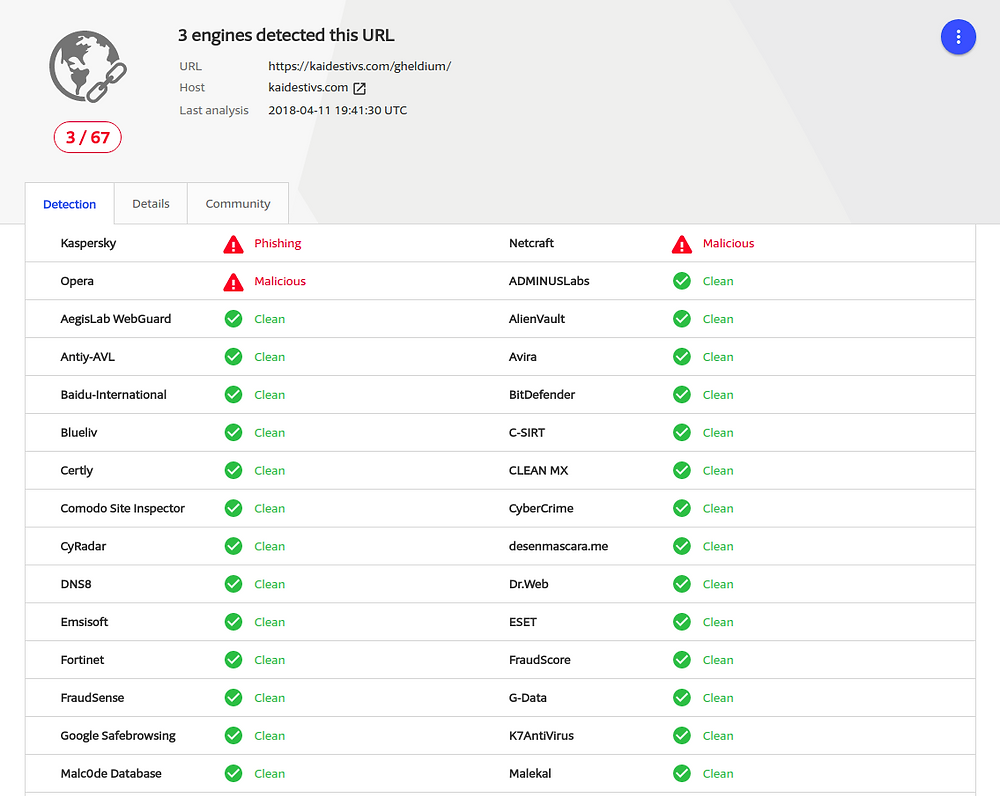The image size is (1000, 796).
Task: Click green check icon for BitDefender
Action: pos(682,395)
